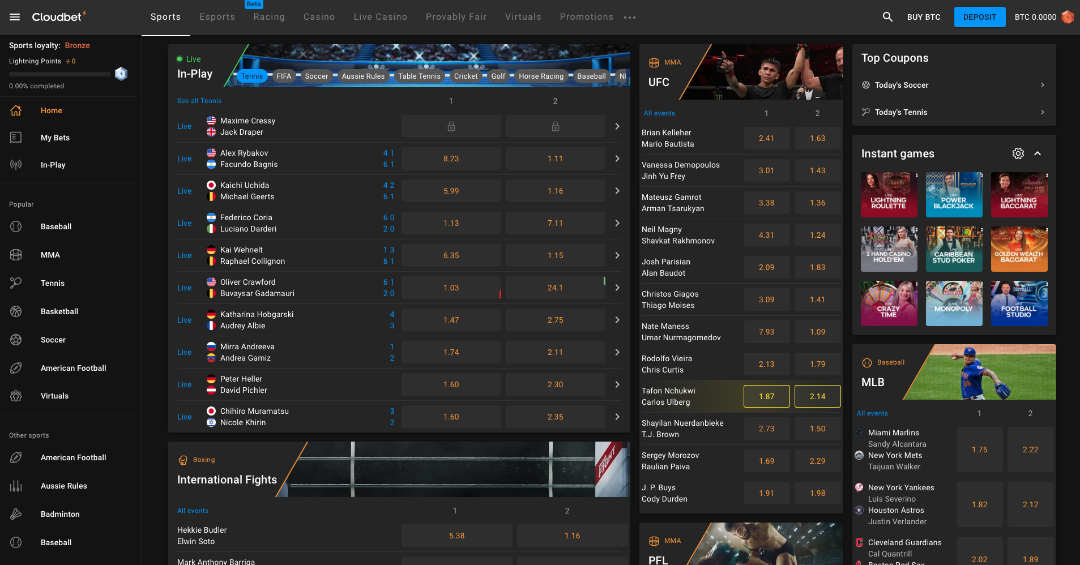Expand Today's Tennis coupon chevron

(1042, 112)
